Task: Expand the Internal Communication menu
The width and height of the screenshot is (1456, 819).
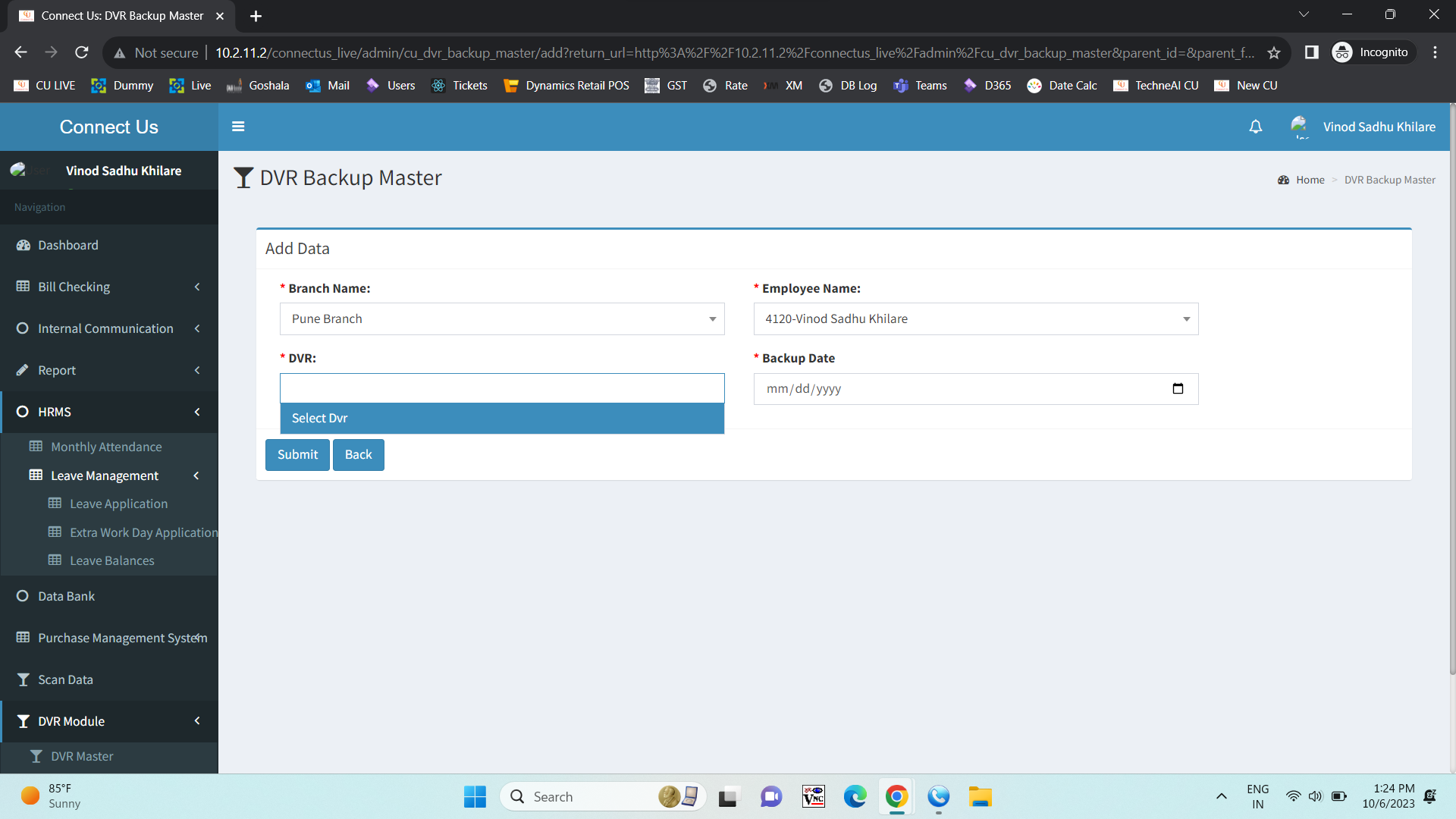Action: pyautogui.click(x=109, y=328)
